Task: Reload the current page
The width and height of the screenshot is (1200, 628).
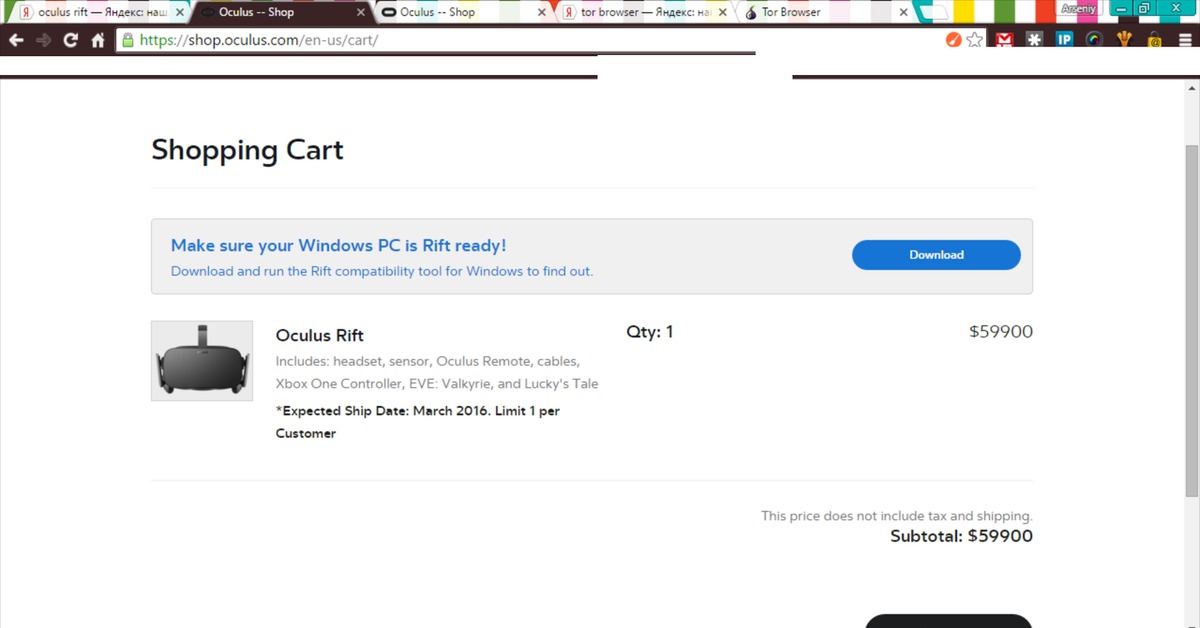Action: tap(70, 40)
